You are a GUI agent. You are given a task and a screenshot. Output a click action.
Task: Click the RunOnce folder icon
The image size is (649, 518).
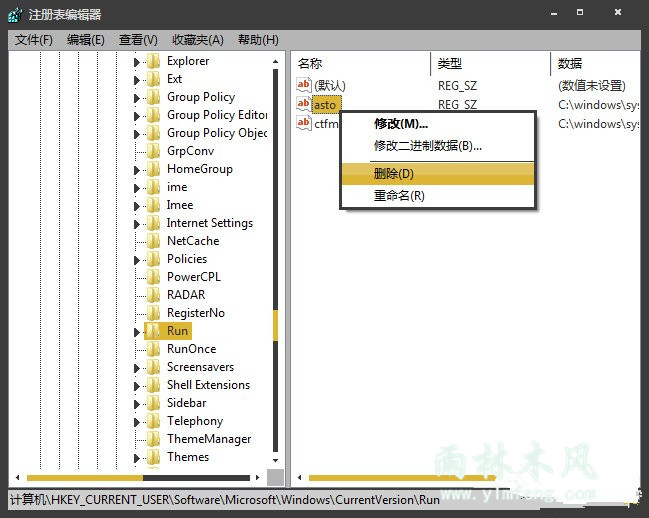coord(154,349)
